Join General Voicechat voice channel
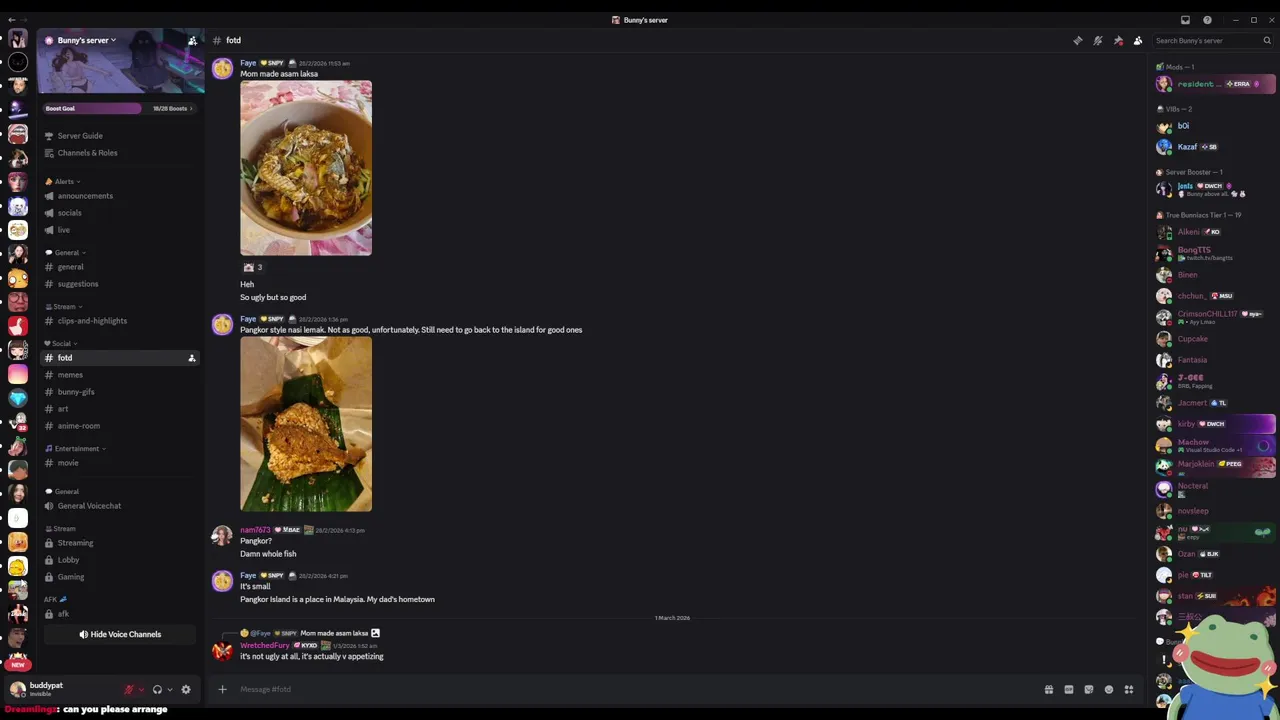This screenshot has width=1280, height=720. coord(89,506)
